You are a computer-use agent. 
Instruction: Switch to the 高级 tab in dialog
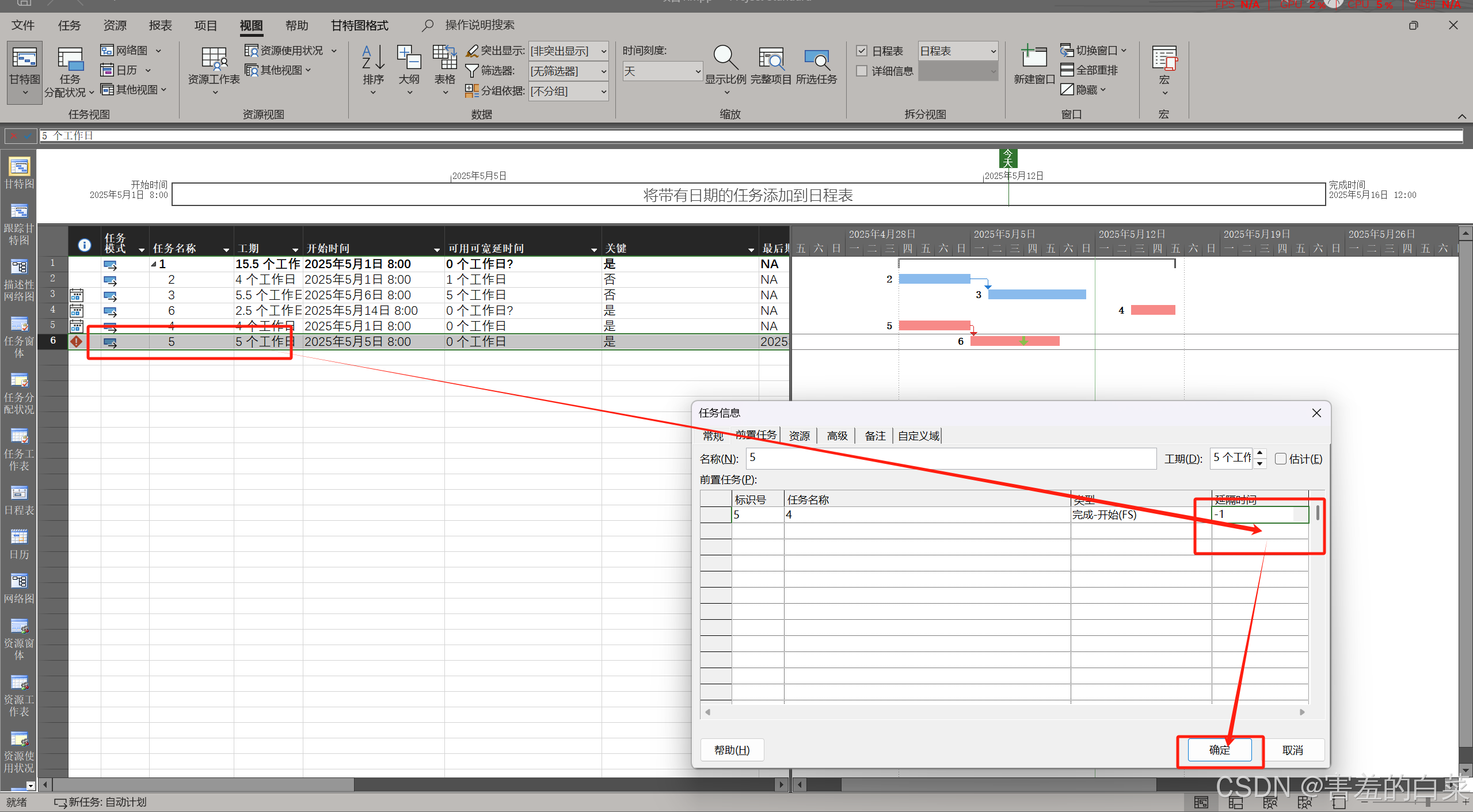pyautogui.click(x=837, y=436)
